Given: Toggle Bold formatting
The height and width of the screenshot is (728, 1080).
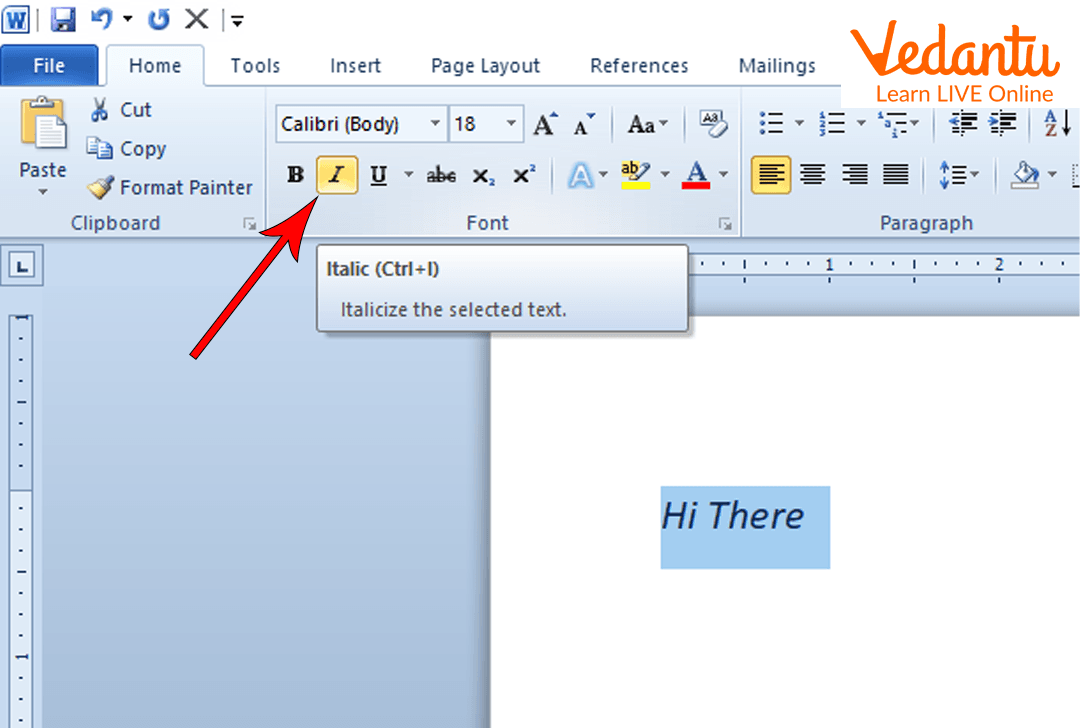Looking at the screenshot, I should tap(295, 176).
